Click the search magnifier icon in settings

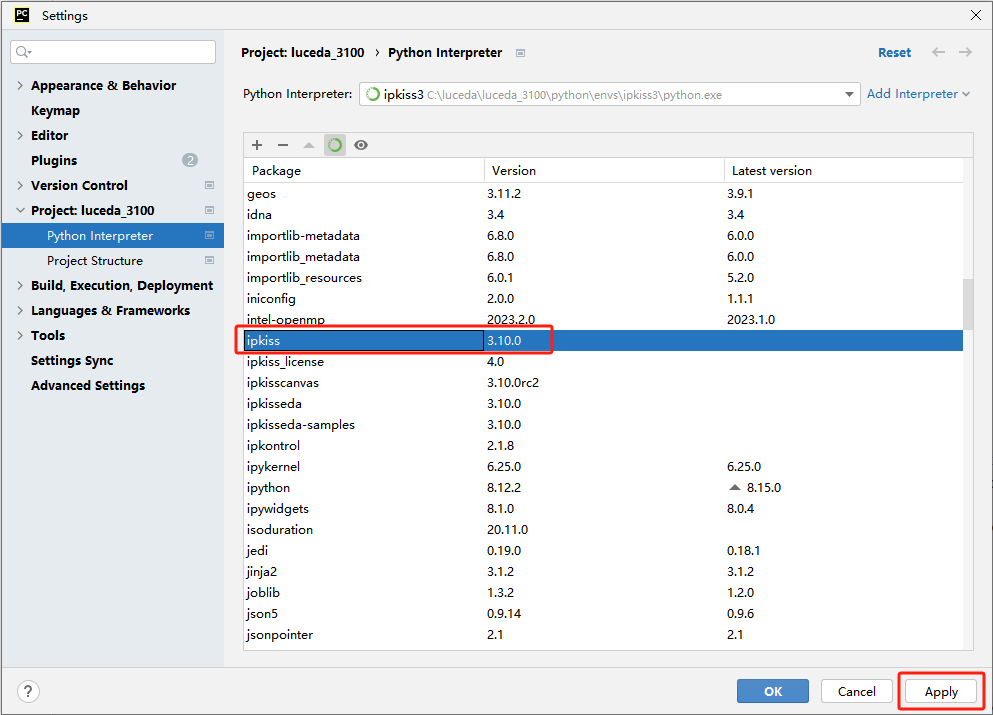[23, 52]
